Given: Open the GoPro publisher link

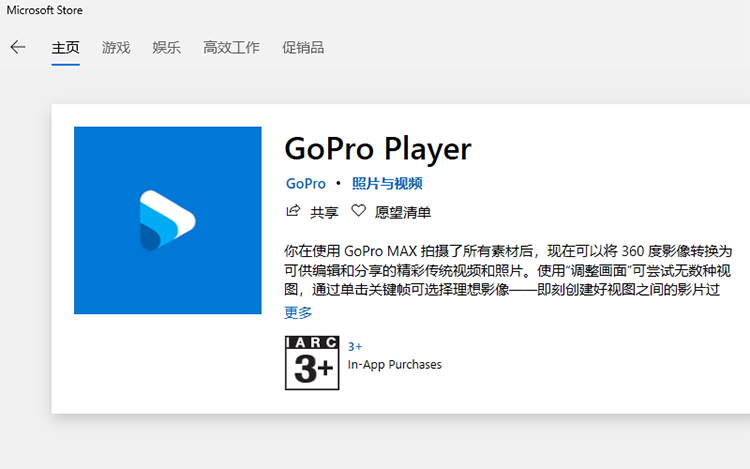Looking at the screenshot, I should point(306,184).
